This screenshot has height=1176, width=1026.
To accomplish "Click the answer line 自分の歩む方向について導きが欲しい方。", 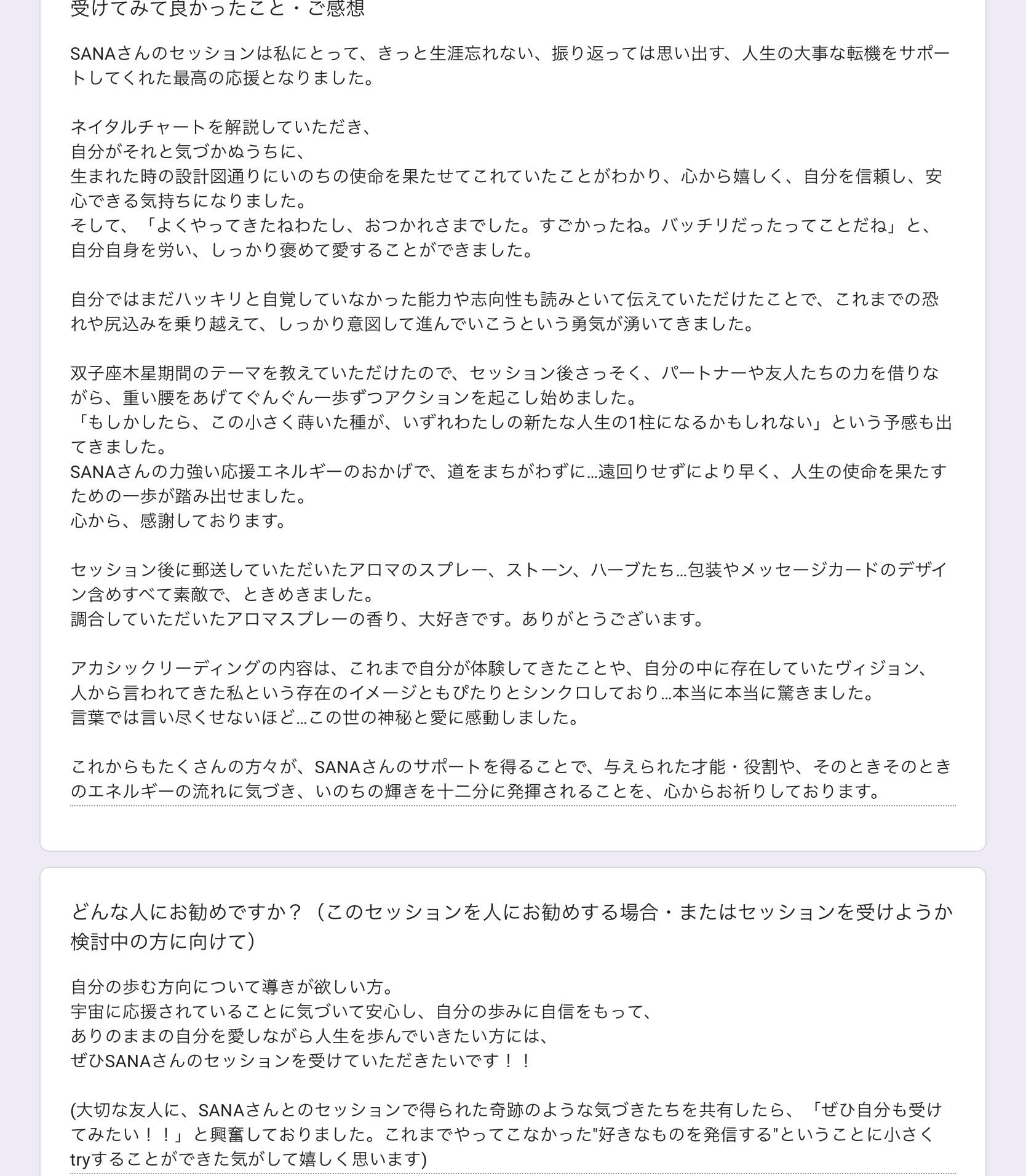I will coord(233,987).
